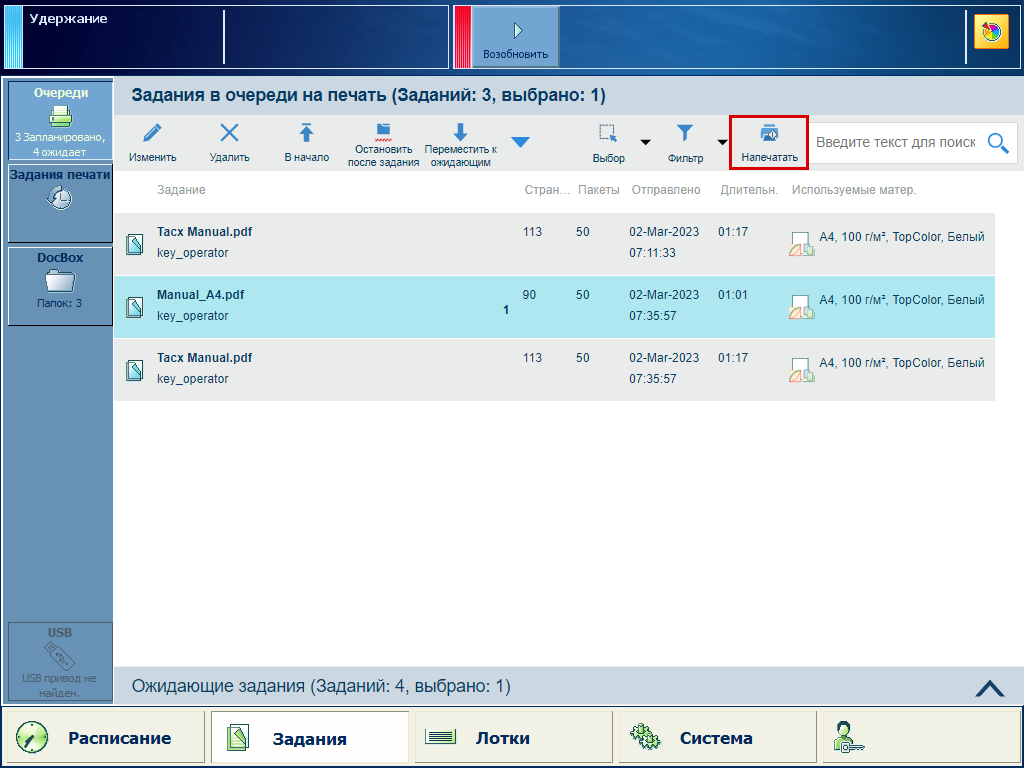
Task: Click the search text input field
Action: [x=895, y=142]
